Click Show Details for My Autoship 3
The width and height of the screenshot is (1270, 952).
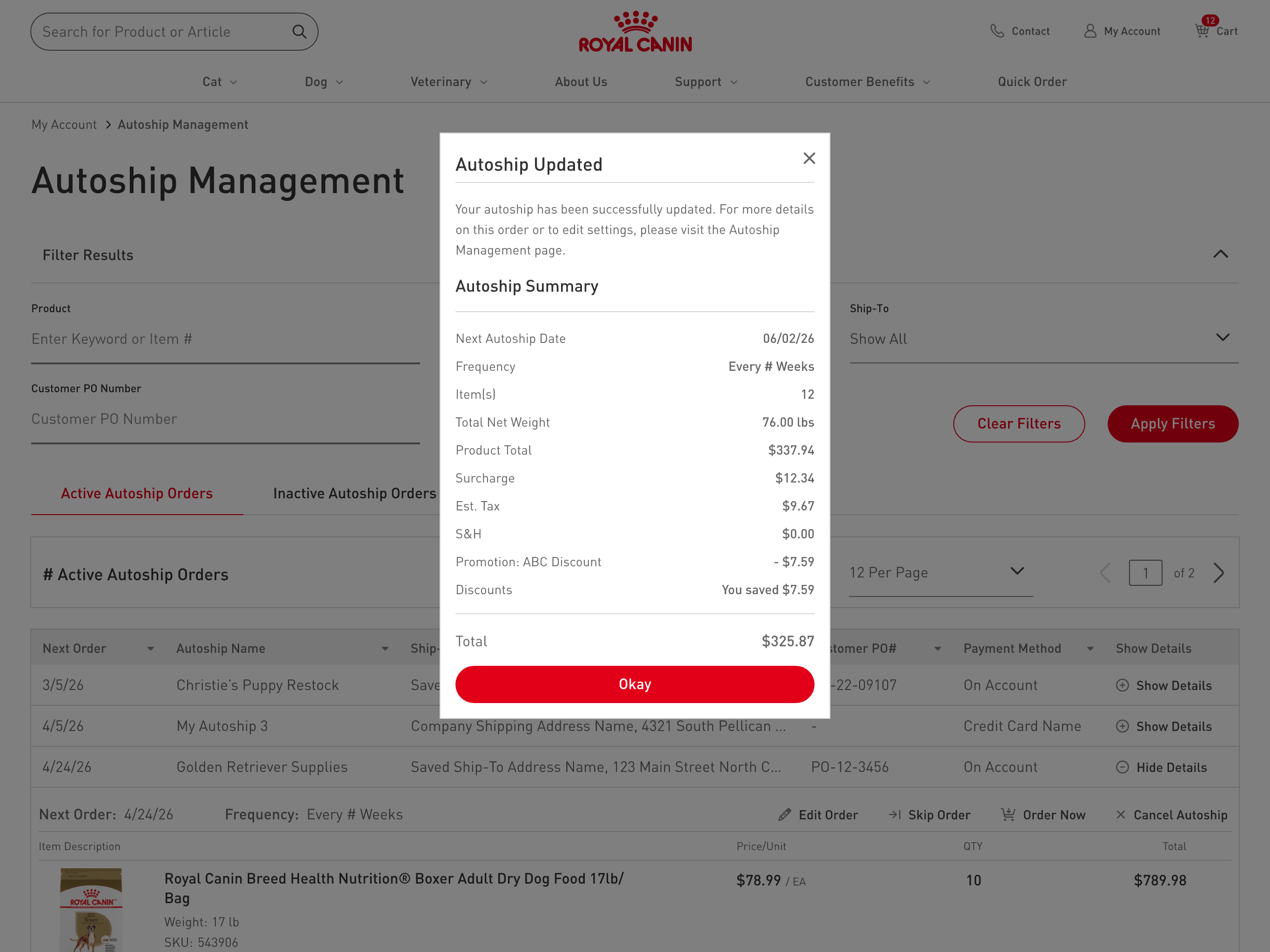coord(1174,726)
